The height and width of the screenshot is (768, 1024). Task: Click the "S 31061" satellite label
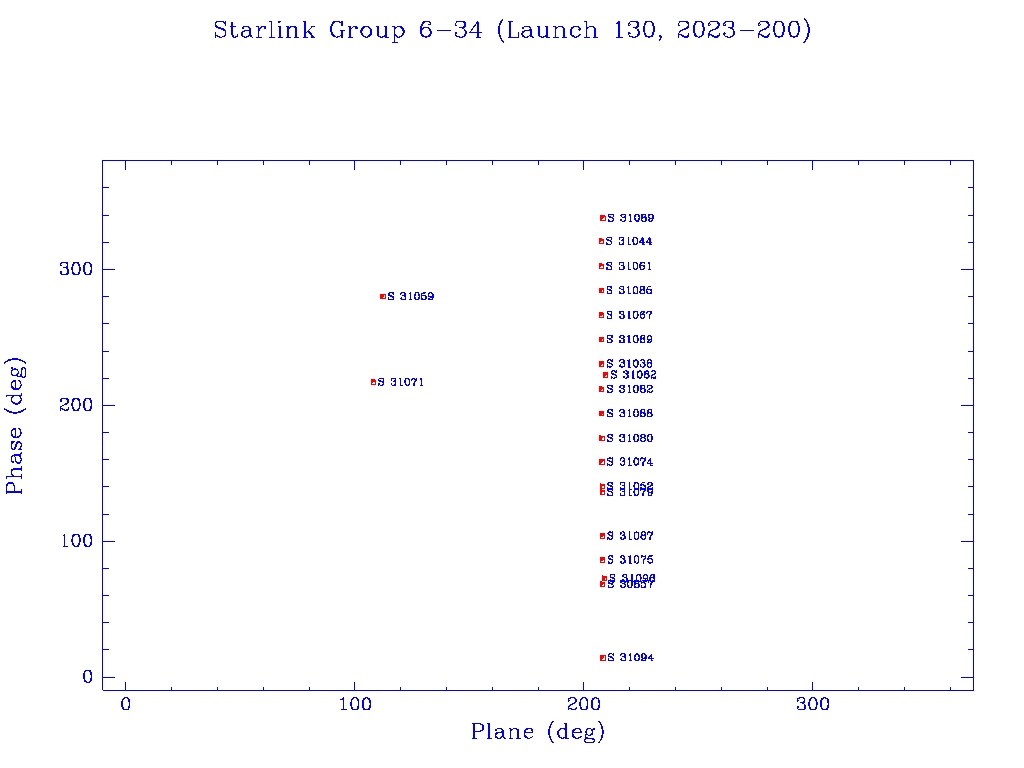click(x=629, y=266)
